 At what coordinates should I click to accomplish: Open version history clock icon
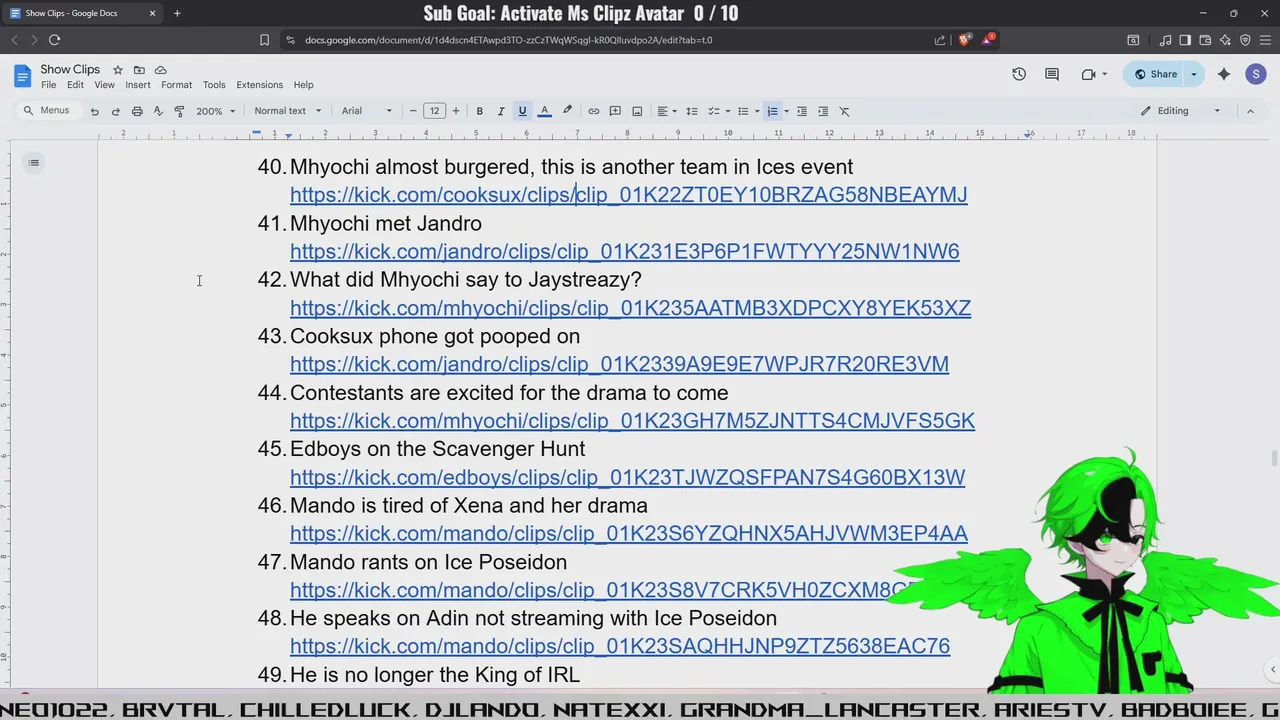(x=1019, y=74)
